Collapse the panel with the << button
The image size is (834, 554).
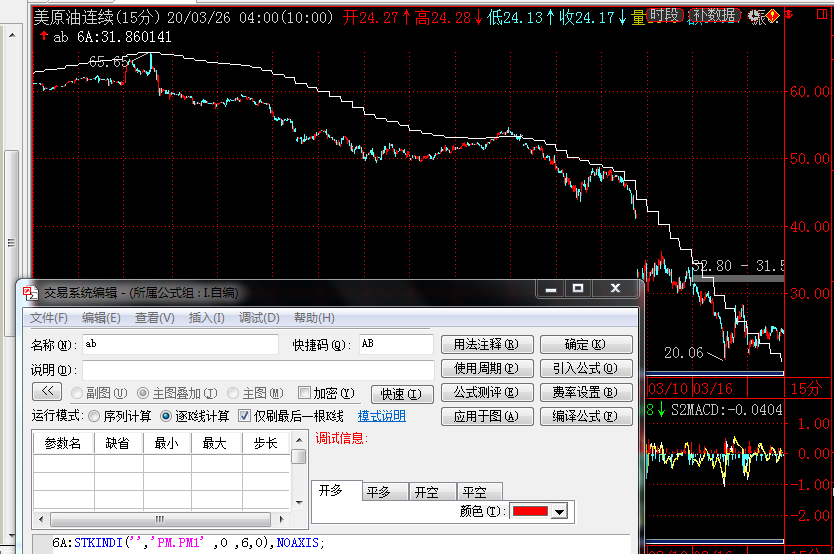(48, 392)
